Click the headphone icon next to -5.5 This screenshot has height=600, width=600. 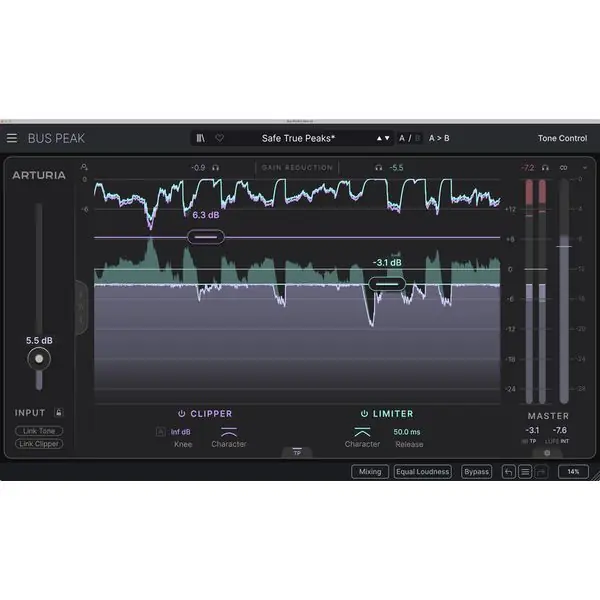(x=378, y=168)
